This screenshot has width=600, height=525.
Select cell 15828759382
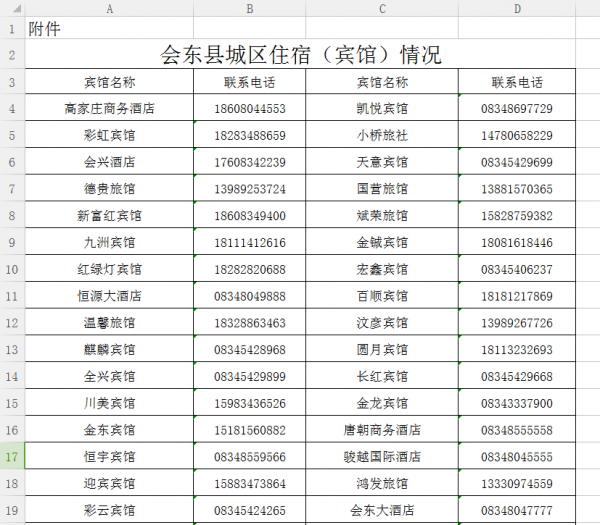click(517, 215)
